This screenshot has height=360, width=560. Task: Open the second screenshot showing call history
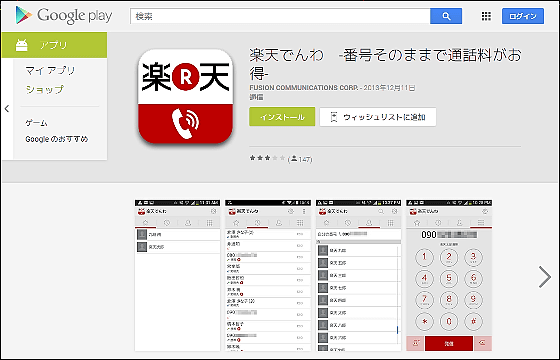tap(268, 275)
